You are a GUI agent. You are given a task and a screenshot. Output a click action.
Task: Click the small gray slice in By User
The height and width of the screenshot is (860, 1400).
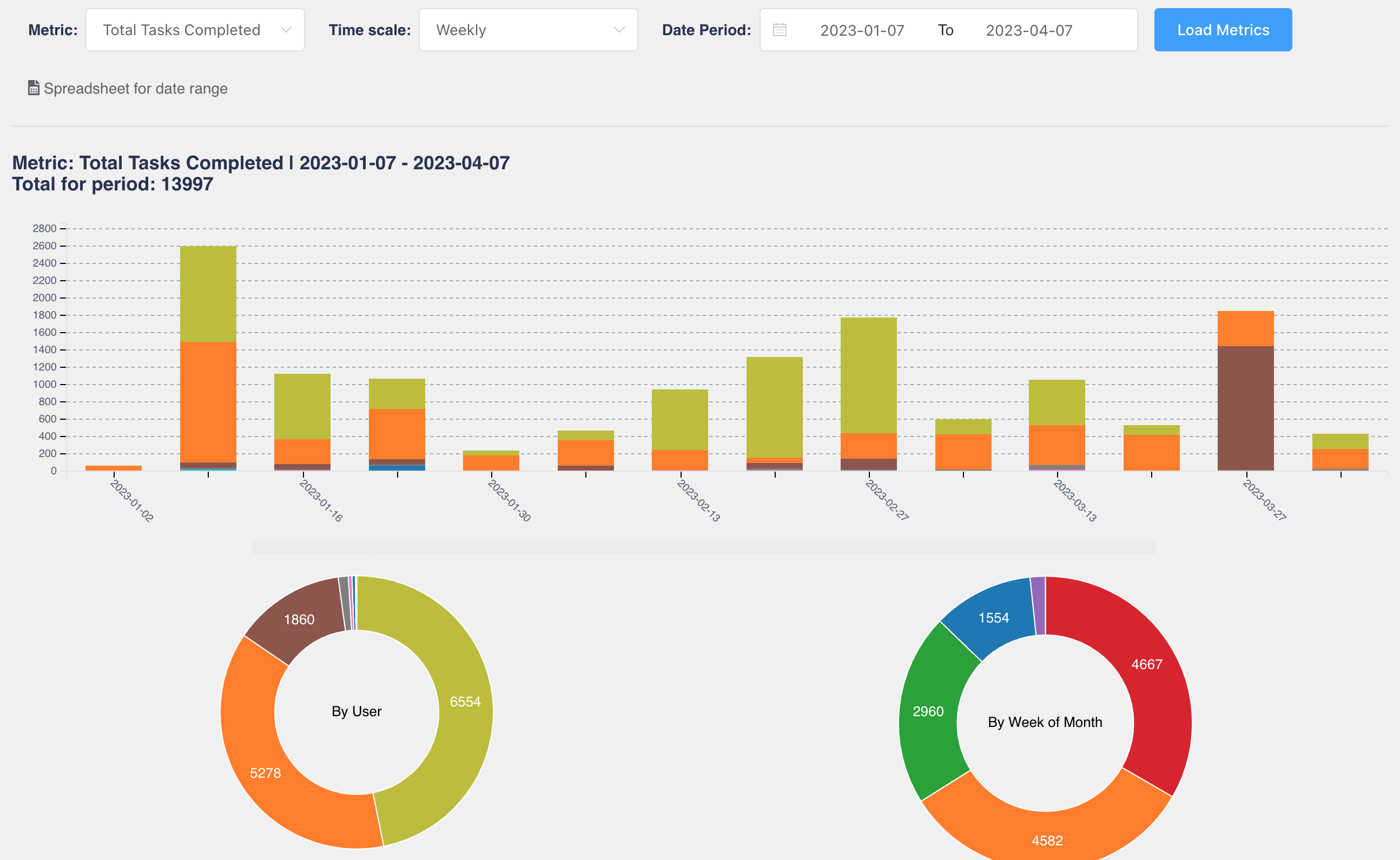coord(345,604)
